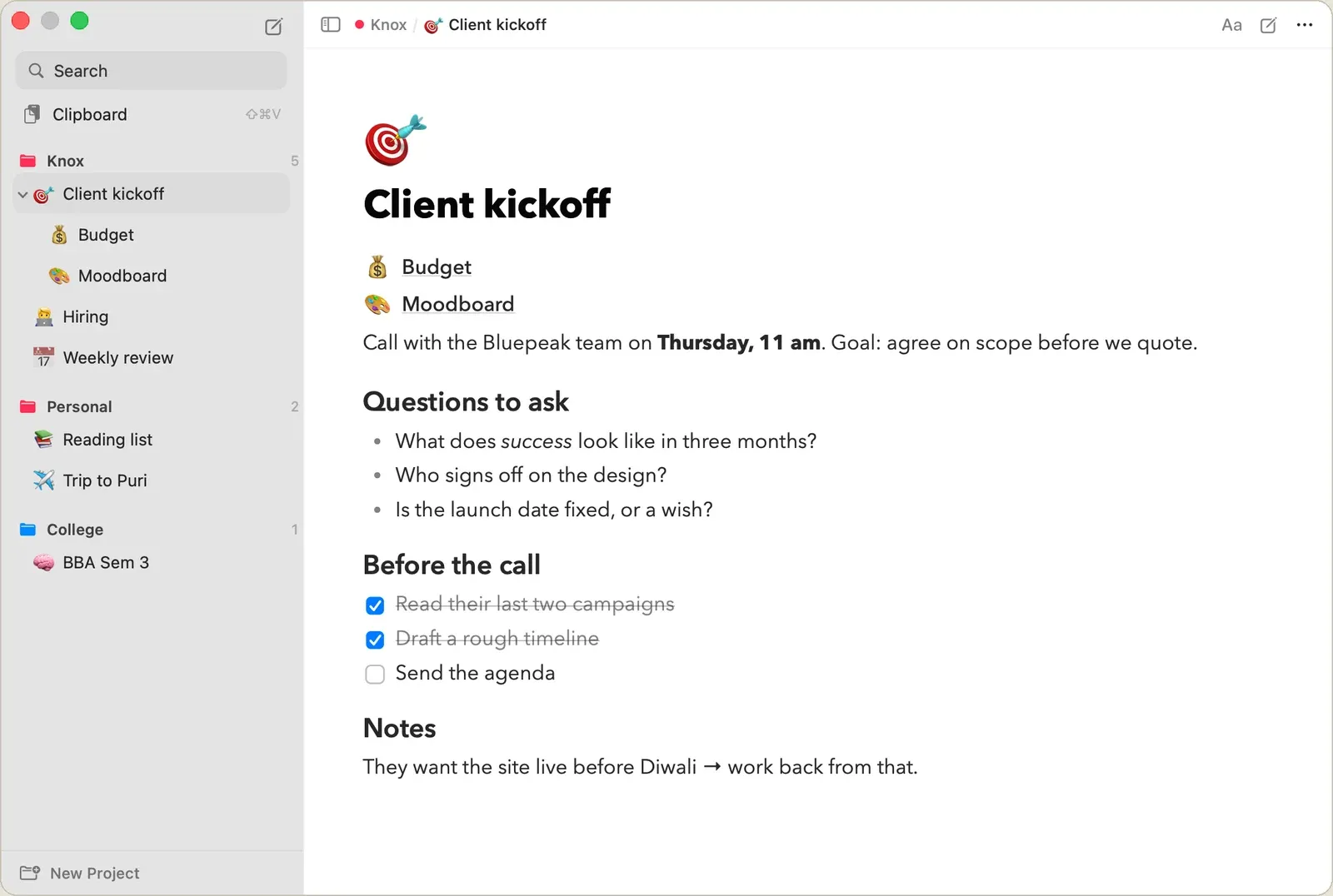Click the College blue folder icon

click(x=27, y=530)
